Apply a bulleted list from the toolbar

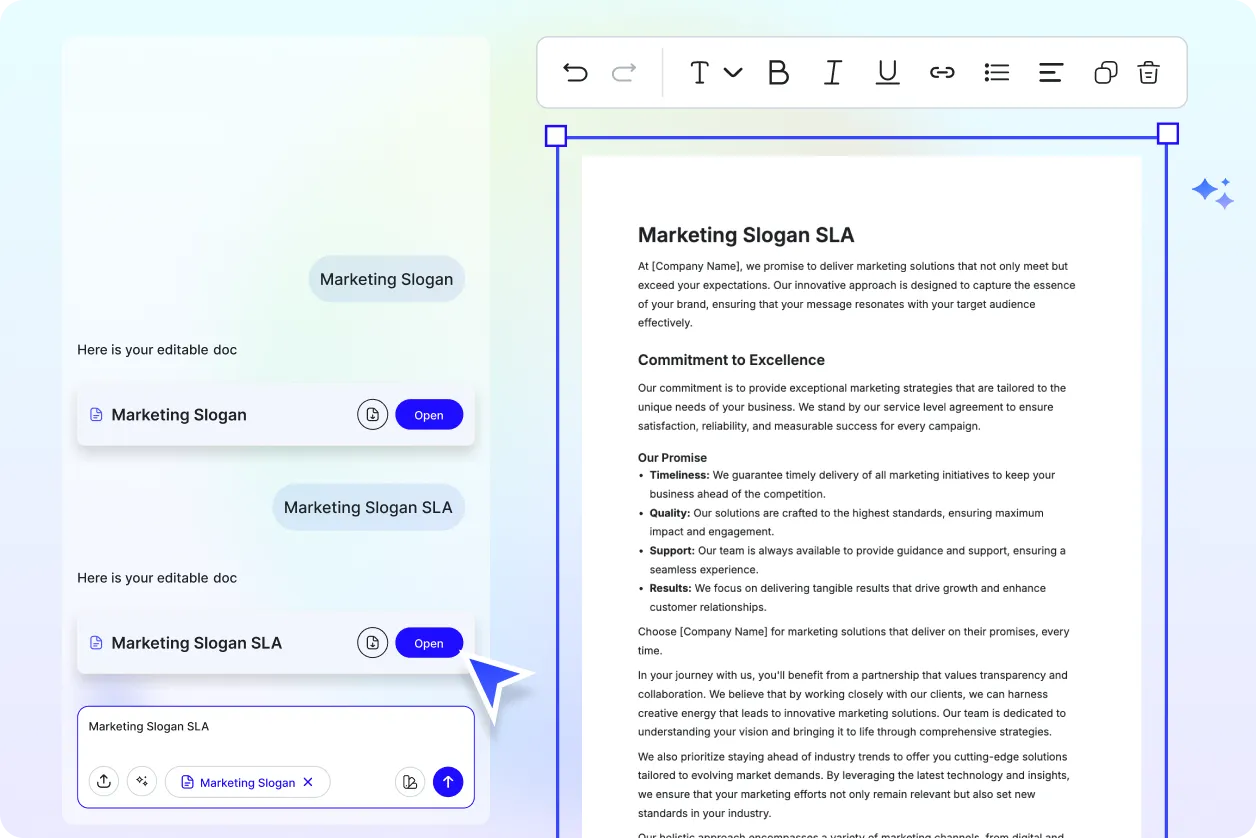[996, 72]
